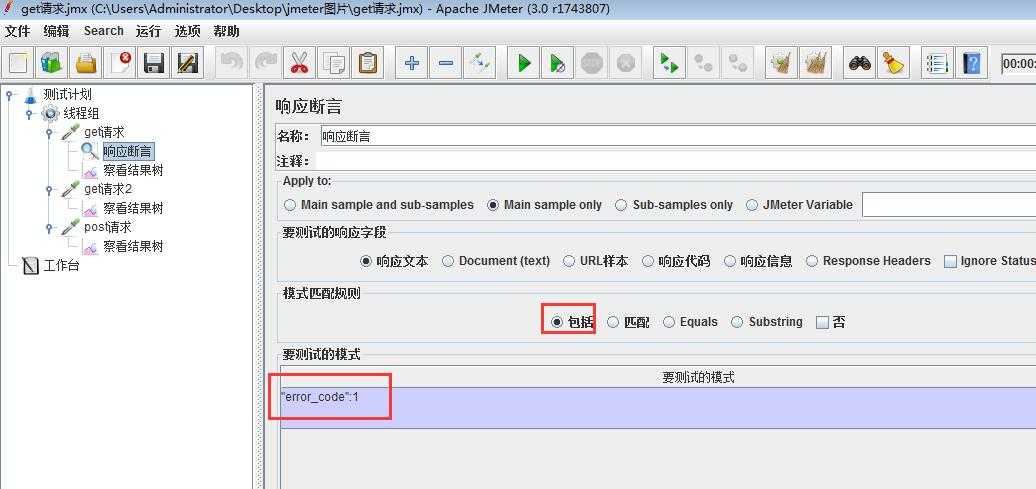Image resolution: width=1036 pixels, height=489 pixels.
Task: Choose the 匹配 matching rule
Action: pos(628,322)
